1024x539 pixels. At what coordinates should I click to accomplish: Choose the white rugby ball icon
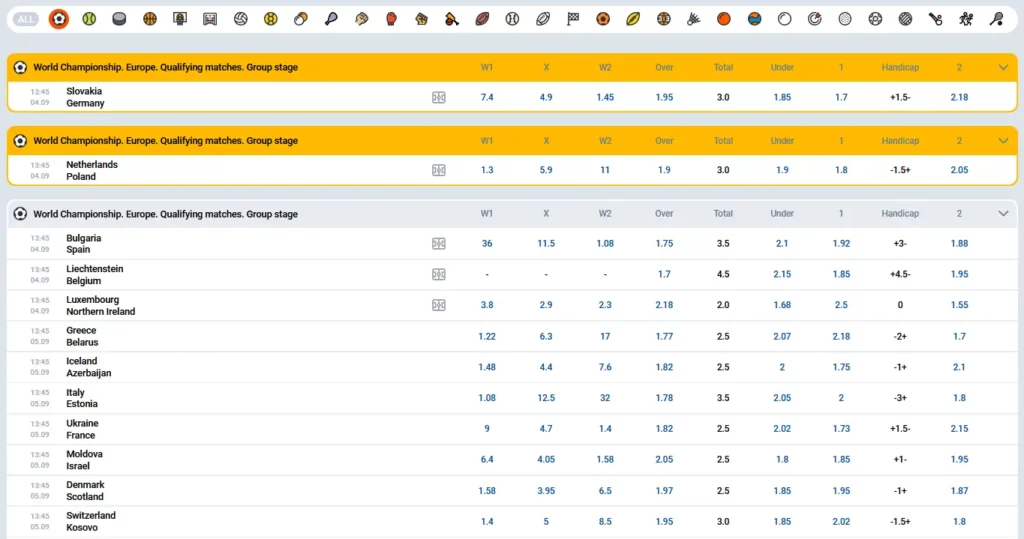pyautogui.click(x=543, y=19)
